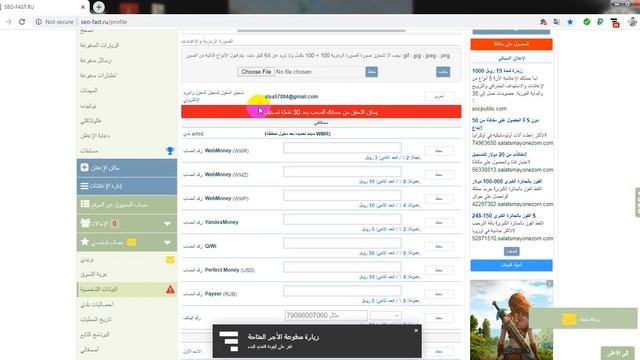Click inside the WebMoney (WMP) account field

[x=342, y=196]
